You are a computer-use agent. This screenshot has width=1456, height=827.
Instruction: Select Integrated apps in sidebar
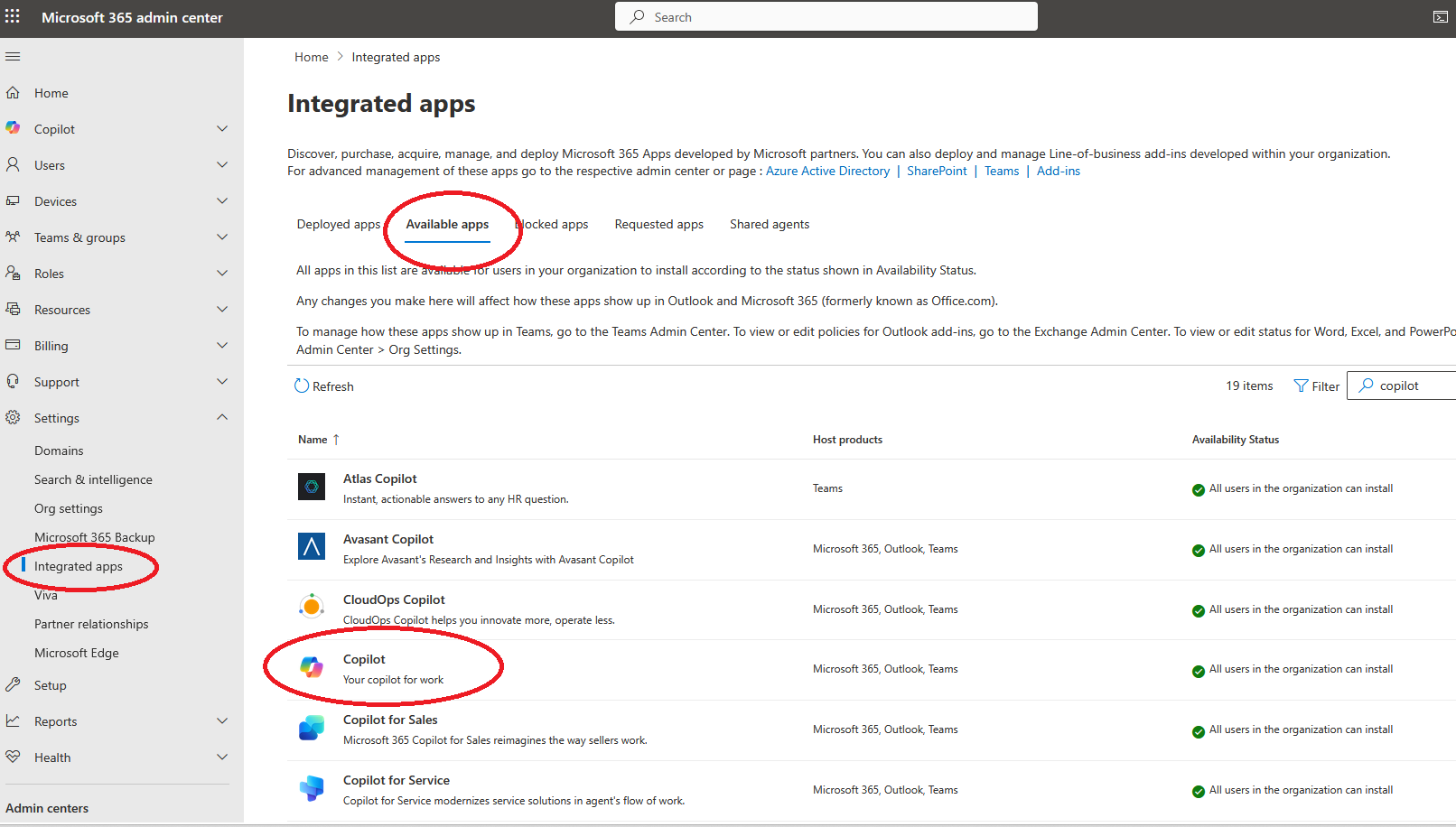[79, 566]
